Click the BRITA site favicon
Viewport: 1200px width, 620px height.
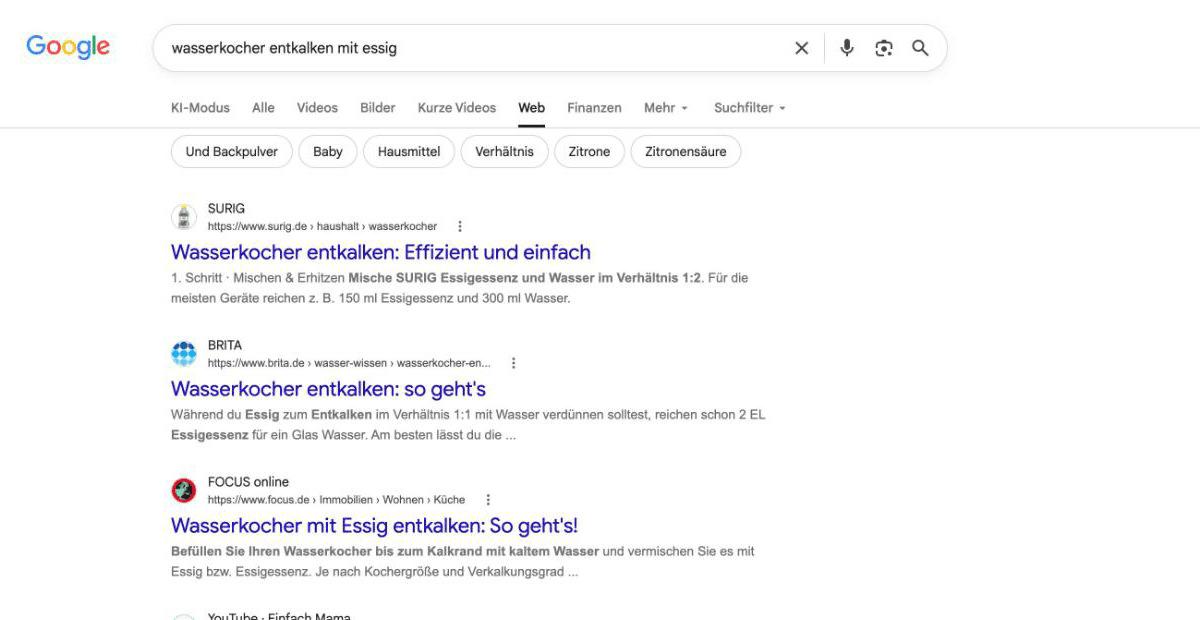click(x=184, y=354)
